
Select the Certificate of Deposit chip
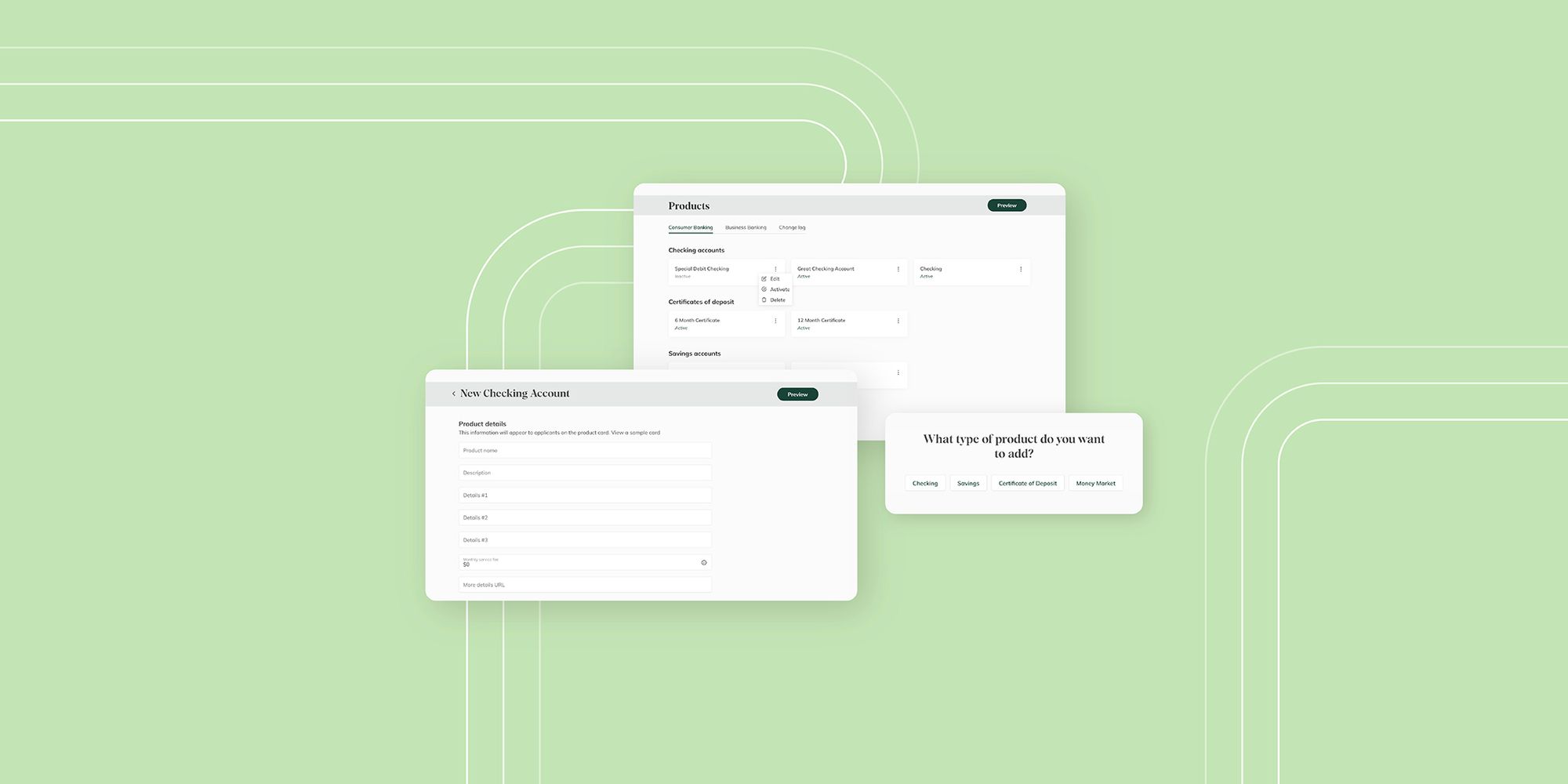1027,483
